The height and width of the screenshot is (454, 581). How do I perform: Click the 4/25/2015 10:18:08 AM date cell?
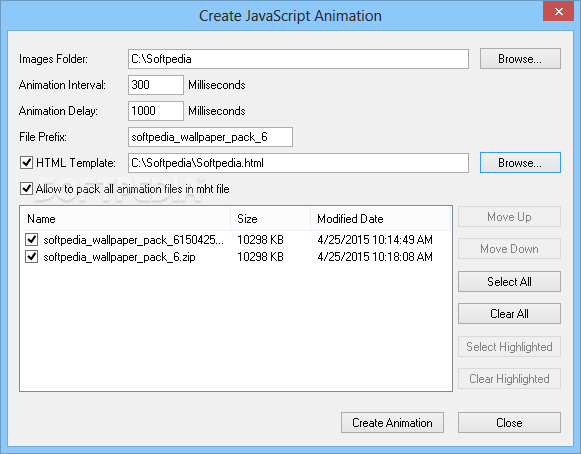375,256
